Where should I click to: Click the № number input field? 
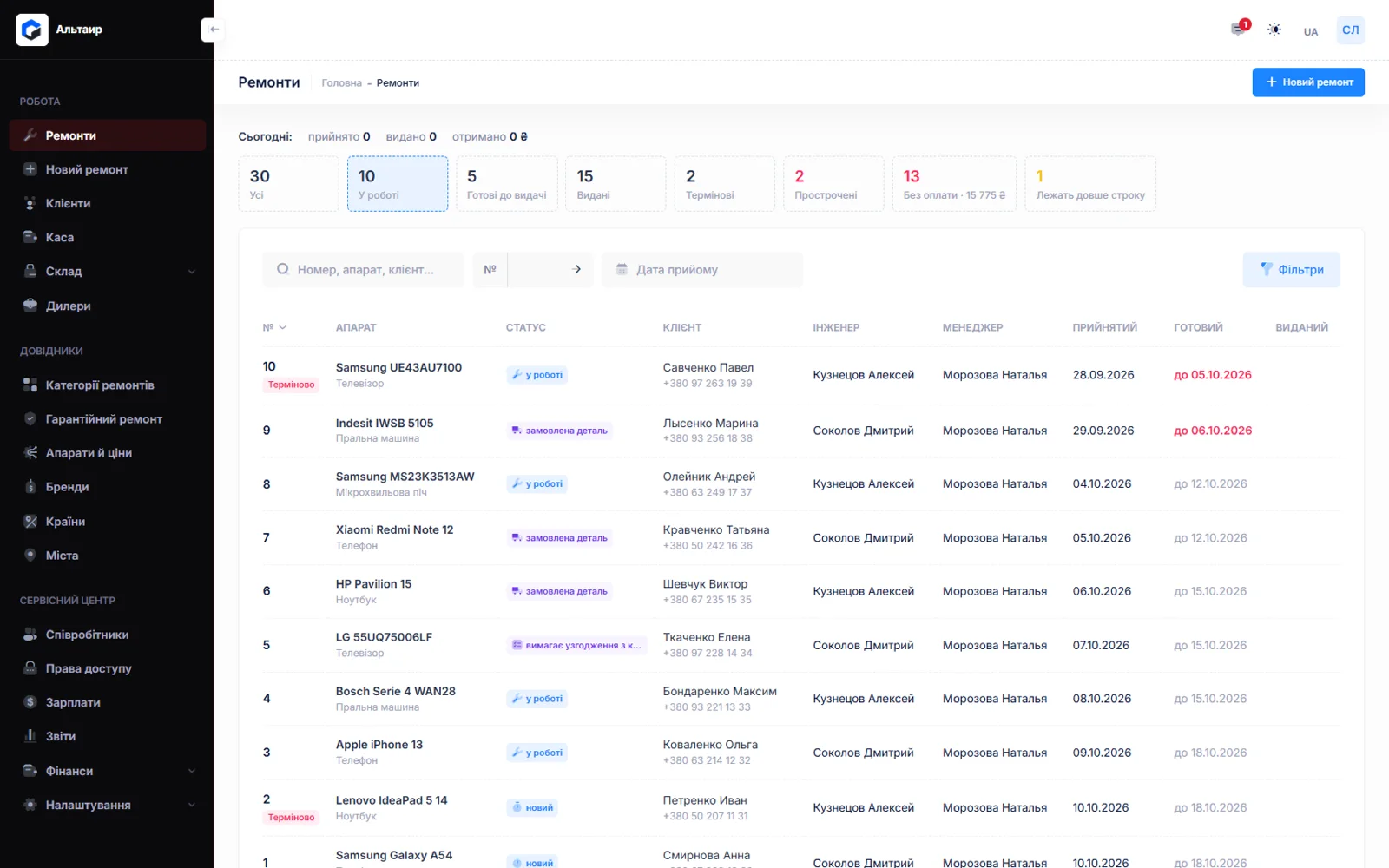(x=534, y=270)
